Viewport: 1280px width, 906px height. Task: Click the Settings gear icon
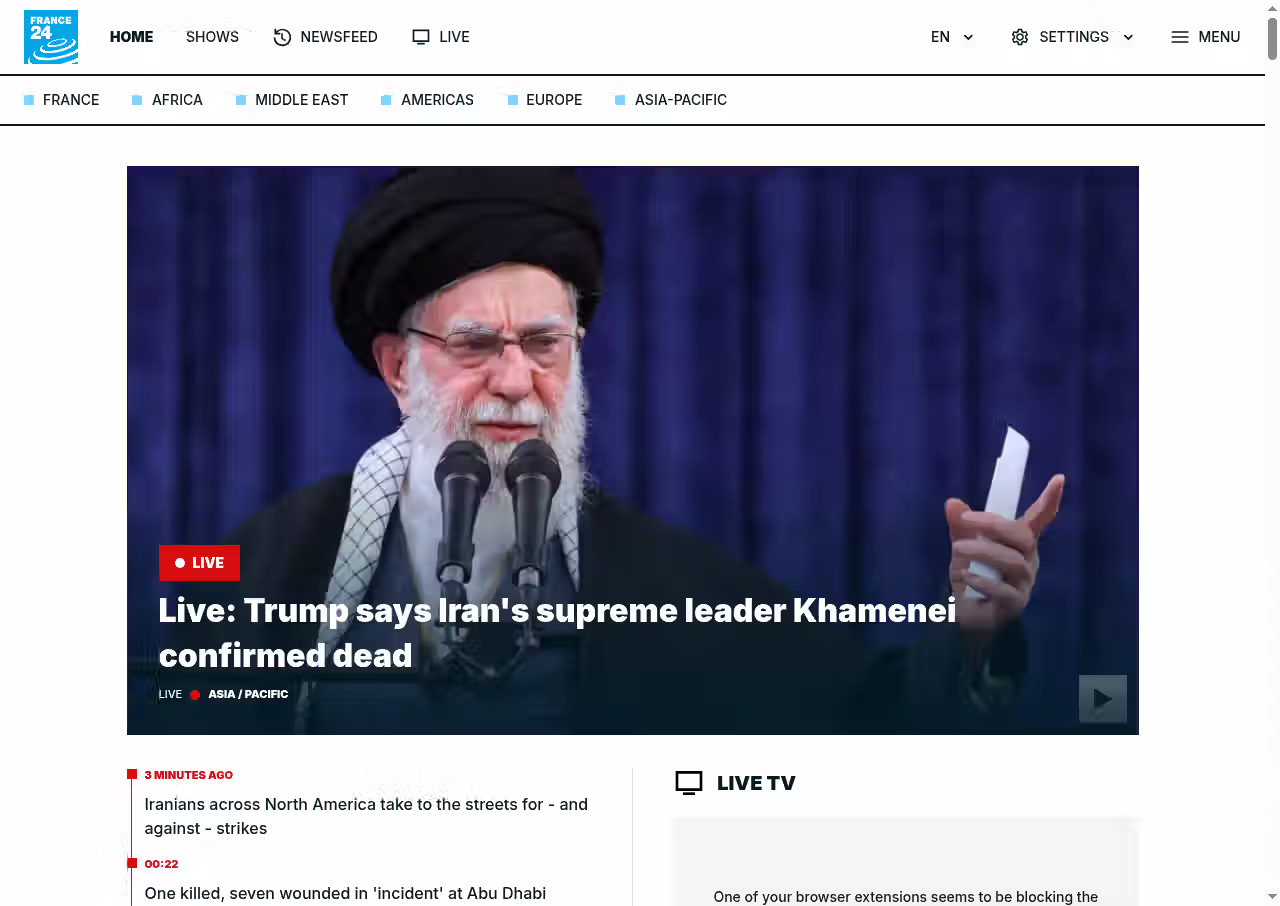pyautogui.click(x=1020, y=37)
